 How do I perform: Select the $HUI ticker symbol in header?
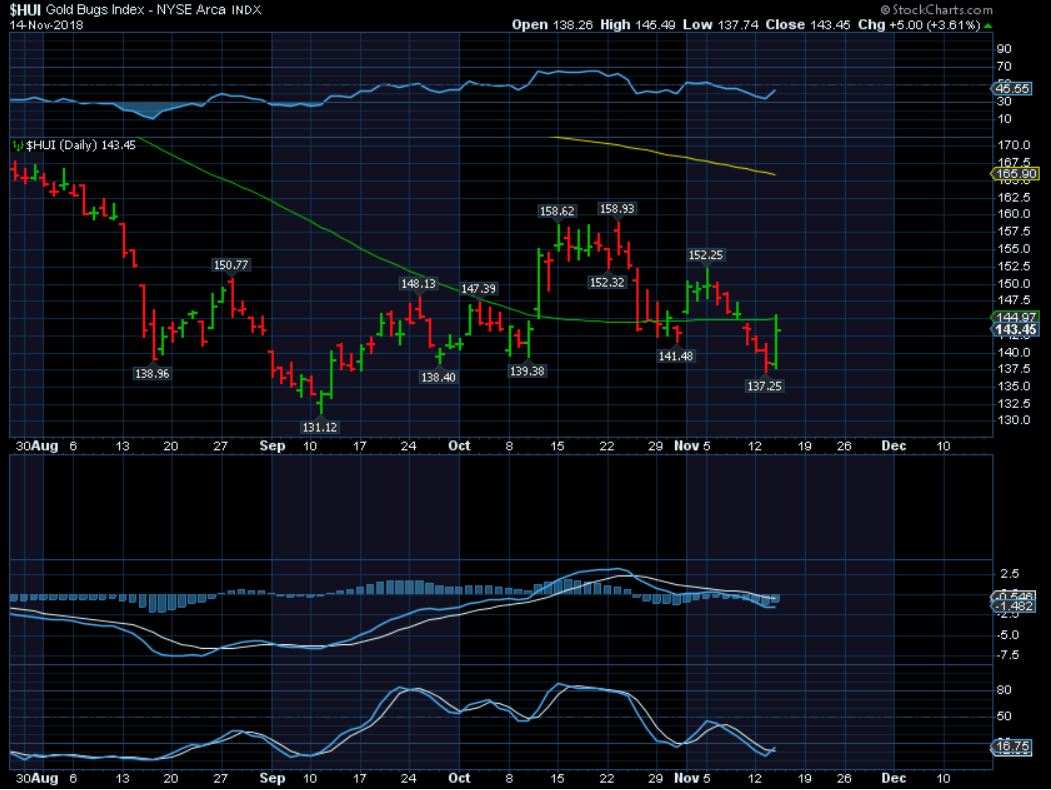point(24,9)
